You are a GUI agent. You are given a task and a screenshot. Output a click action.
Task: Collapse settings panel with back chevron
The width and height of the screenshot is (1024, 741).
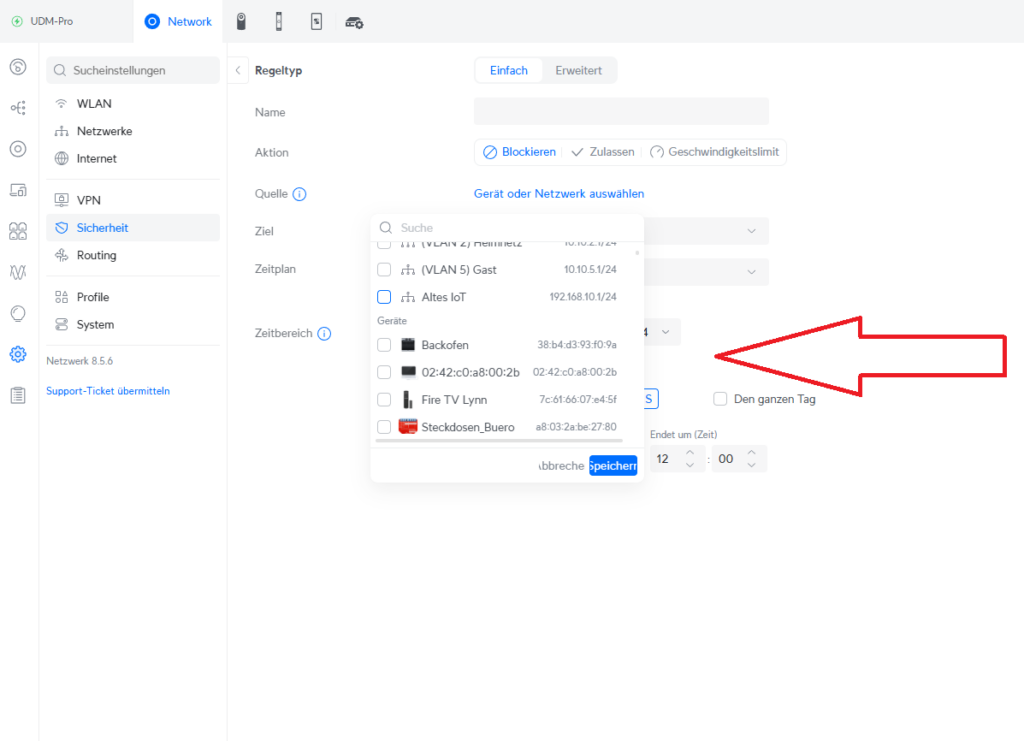[x=238, y=71]
